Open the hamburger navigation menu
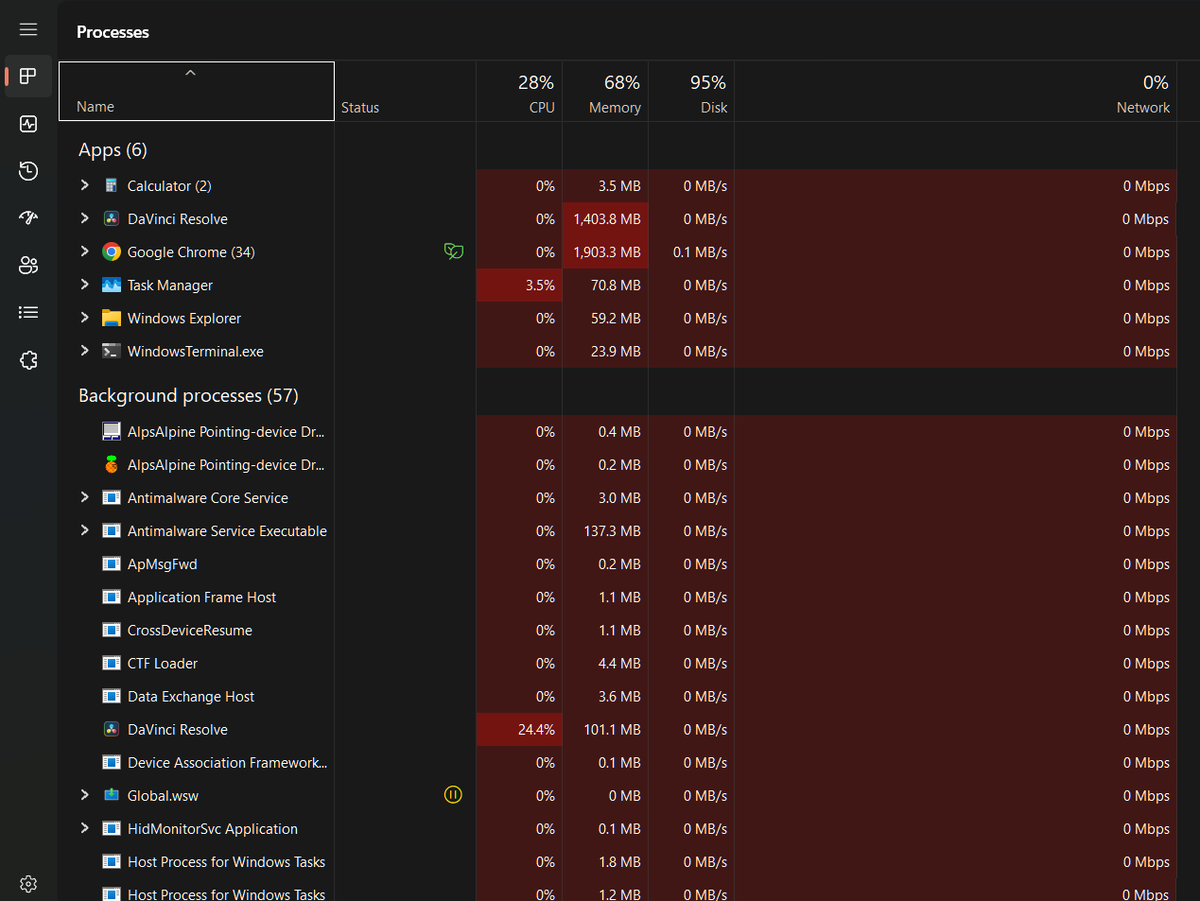Viewport: 1200px width, 901px height. click(x=28, y=30)
